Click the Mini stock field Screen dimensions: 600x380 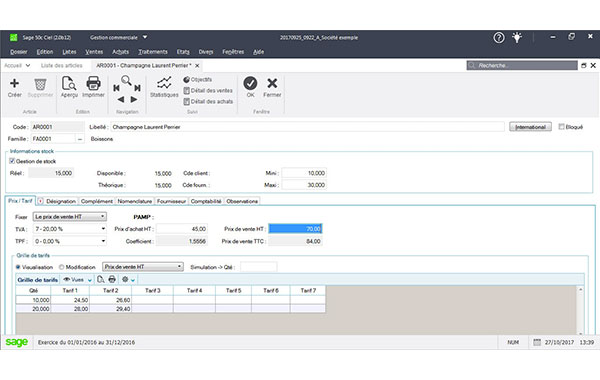(x=304, y=173)
